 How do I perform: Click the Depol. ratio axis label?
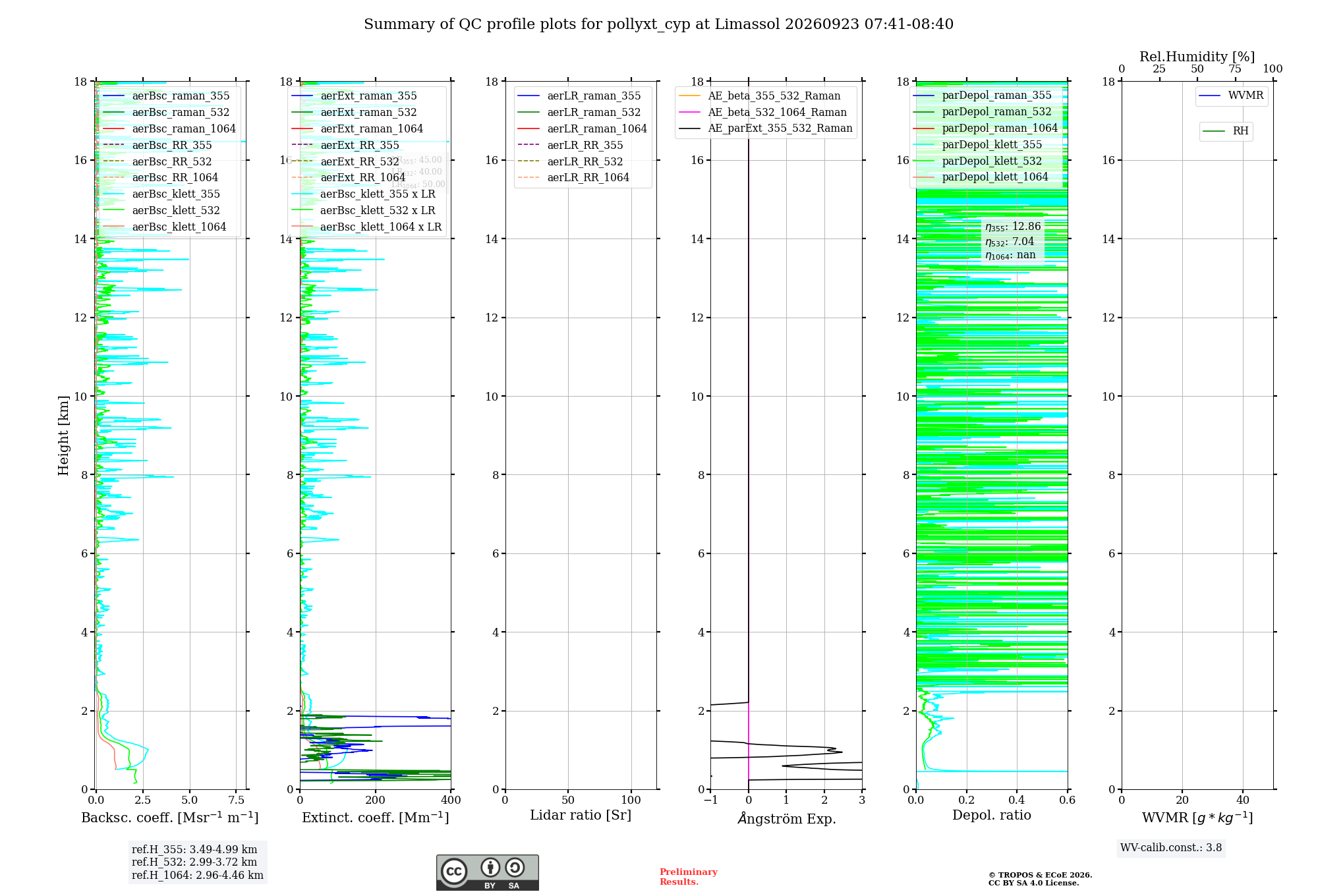pos(992,815)
